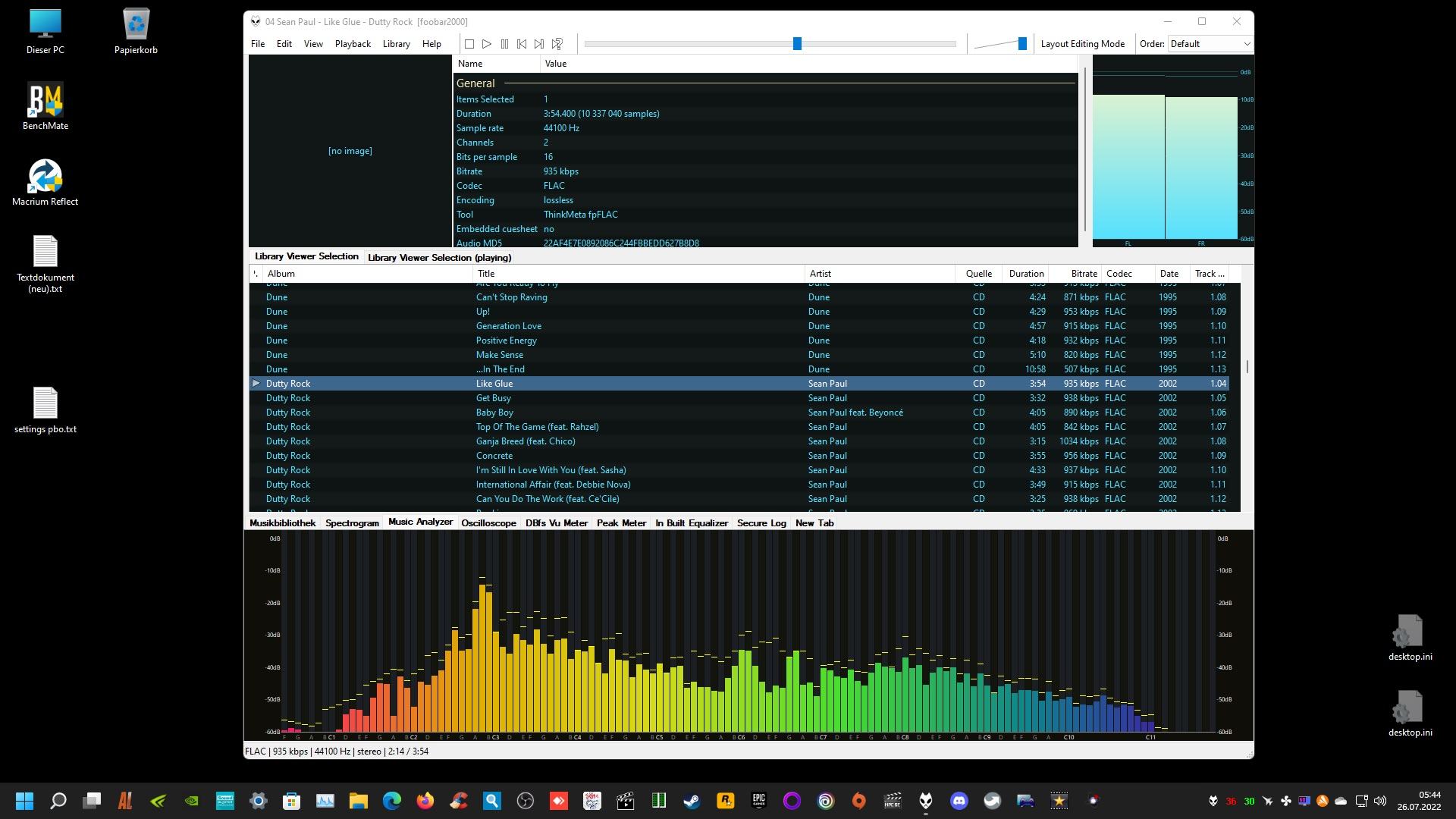This screenshot has width=1456, height=819.
Task: Open Discord from the taskbar
Action: [x=959, y=801]
